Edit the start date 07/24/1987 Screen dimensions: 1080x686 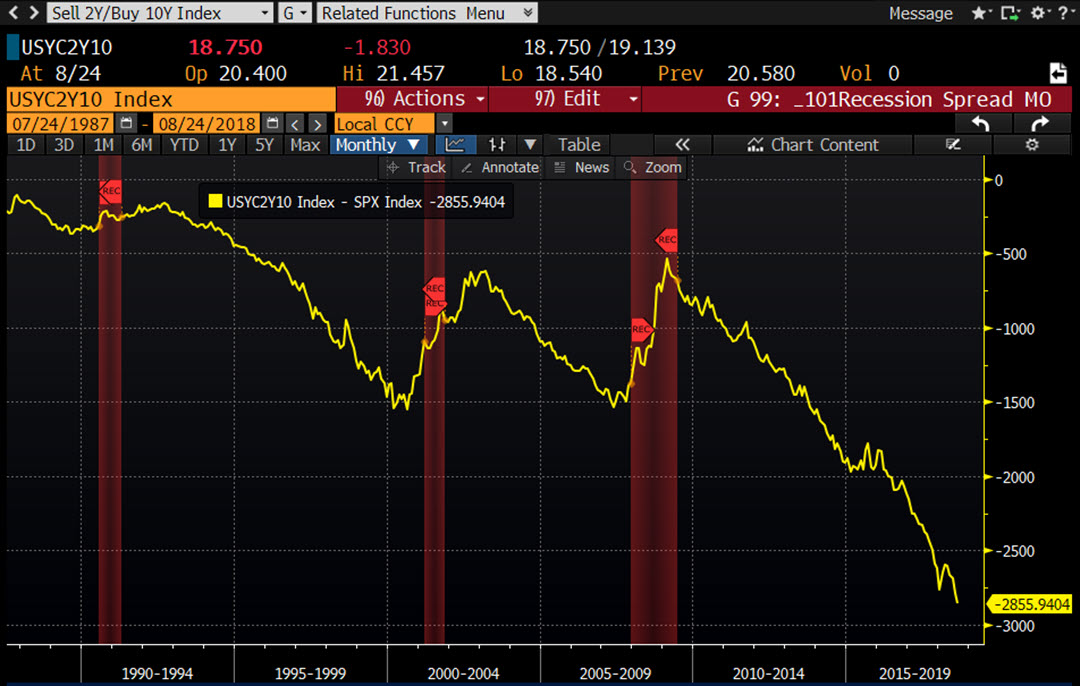coord(61,124)
